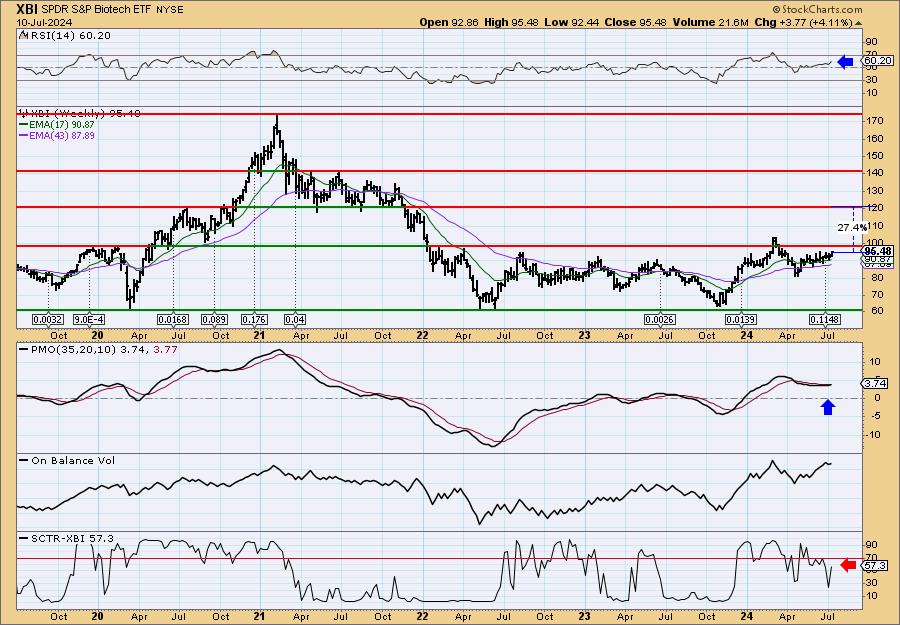This screenshot has height=625, width=900.
Task: Click the EMA(43) 87.89 legend text
Action: tap(61, 135)
